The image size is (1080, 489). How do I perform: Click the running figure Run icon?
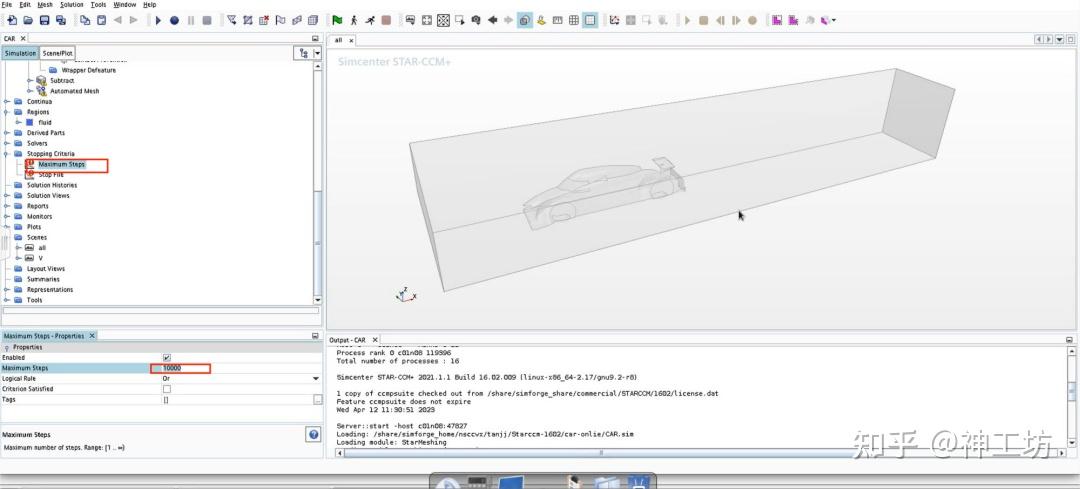click(x=371, y=20)
